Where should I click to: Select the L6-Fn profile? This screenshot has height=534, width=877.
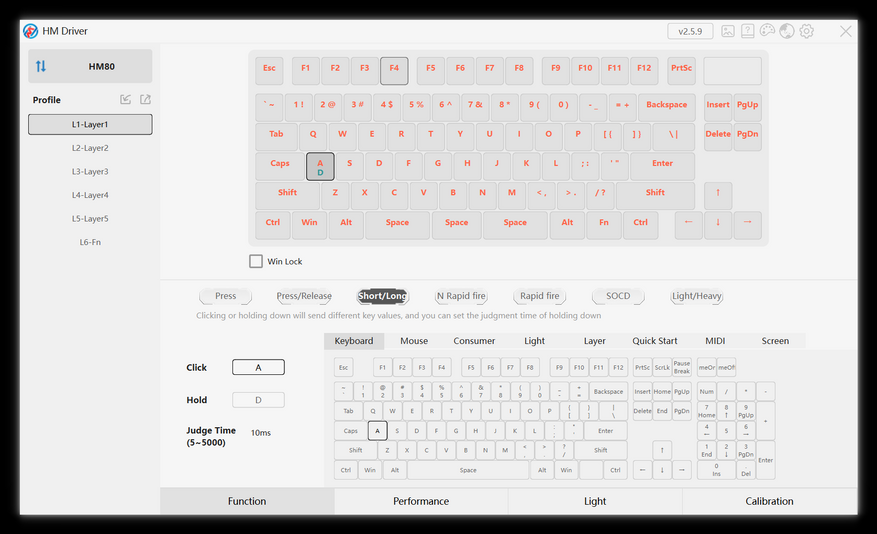[x=90, y=242]
